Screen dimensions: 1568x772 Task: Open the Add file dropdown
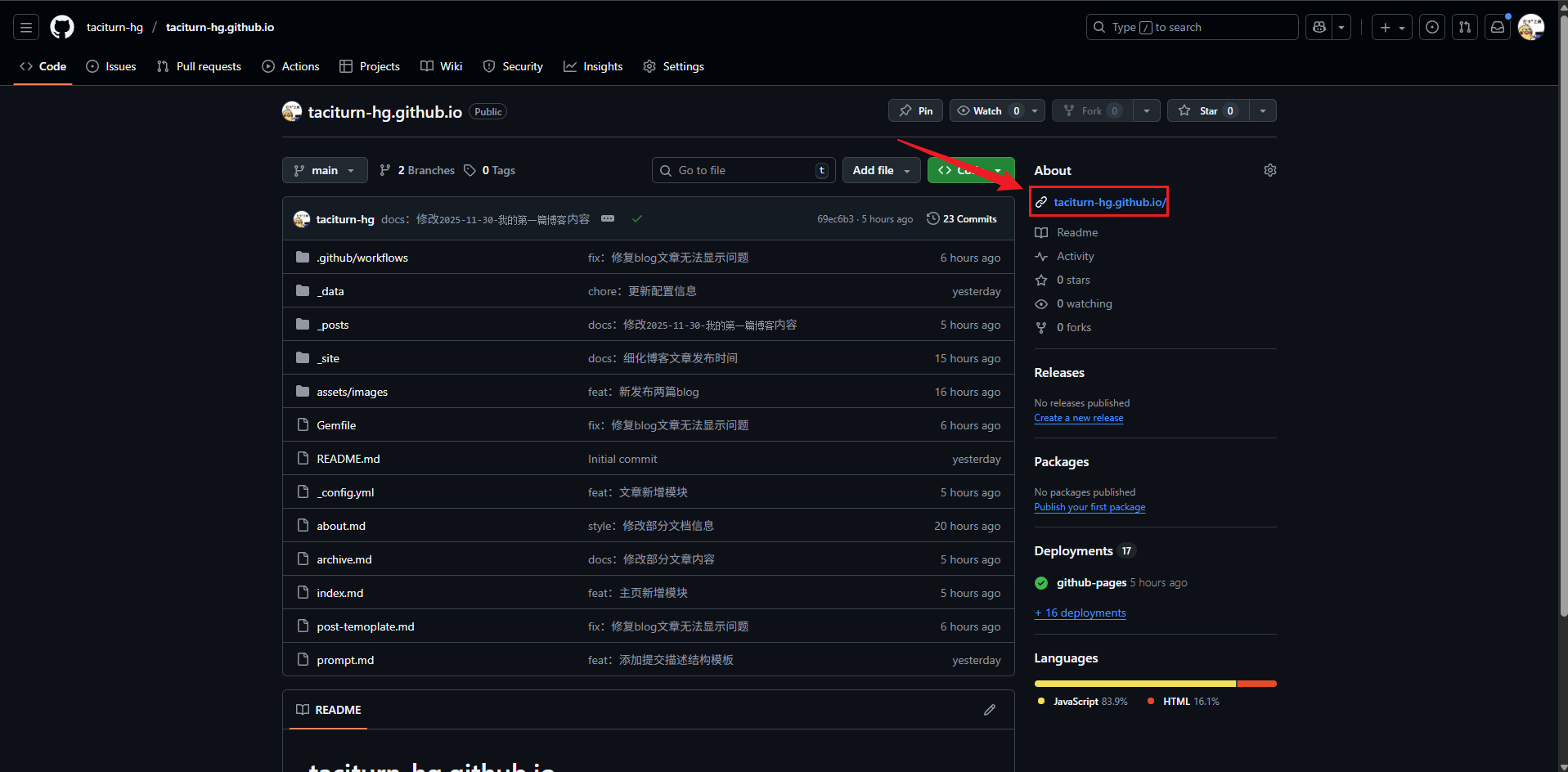tap(881, 170)
